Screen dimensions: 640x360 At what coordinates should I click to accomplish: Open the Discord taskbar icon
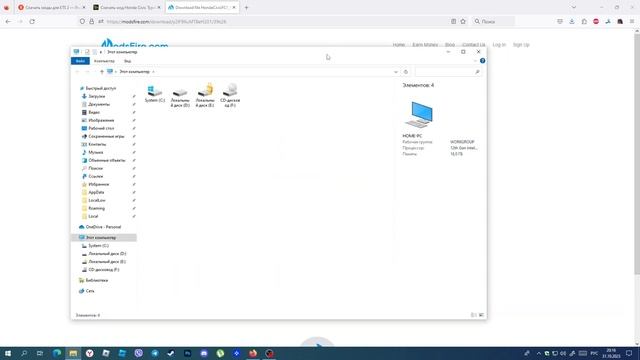click(204, 353)
